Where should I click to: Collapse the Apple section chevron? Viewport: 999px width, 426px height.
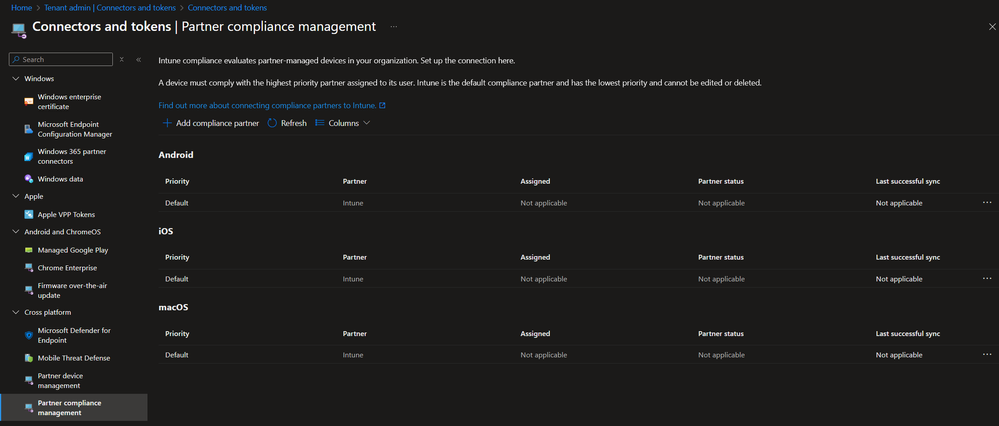(x=15, y=197)
